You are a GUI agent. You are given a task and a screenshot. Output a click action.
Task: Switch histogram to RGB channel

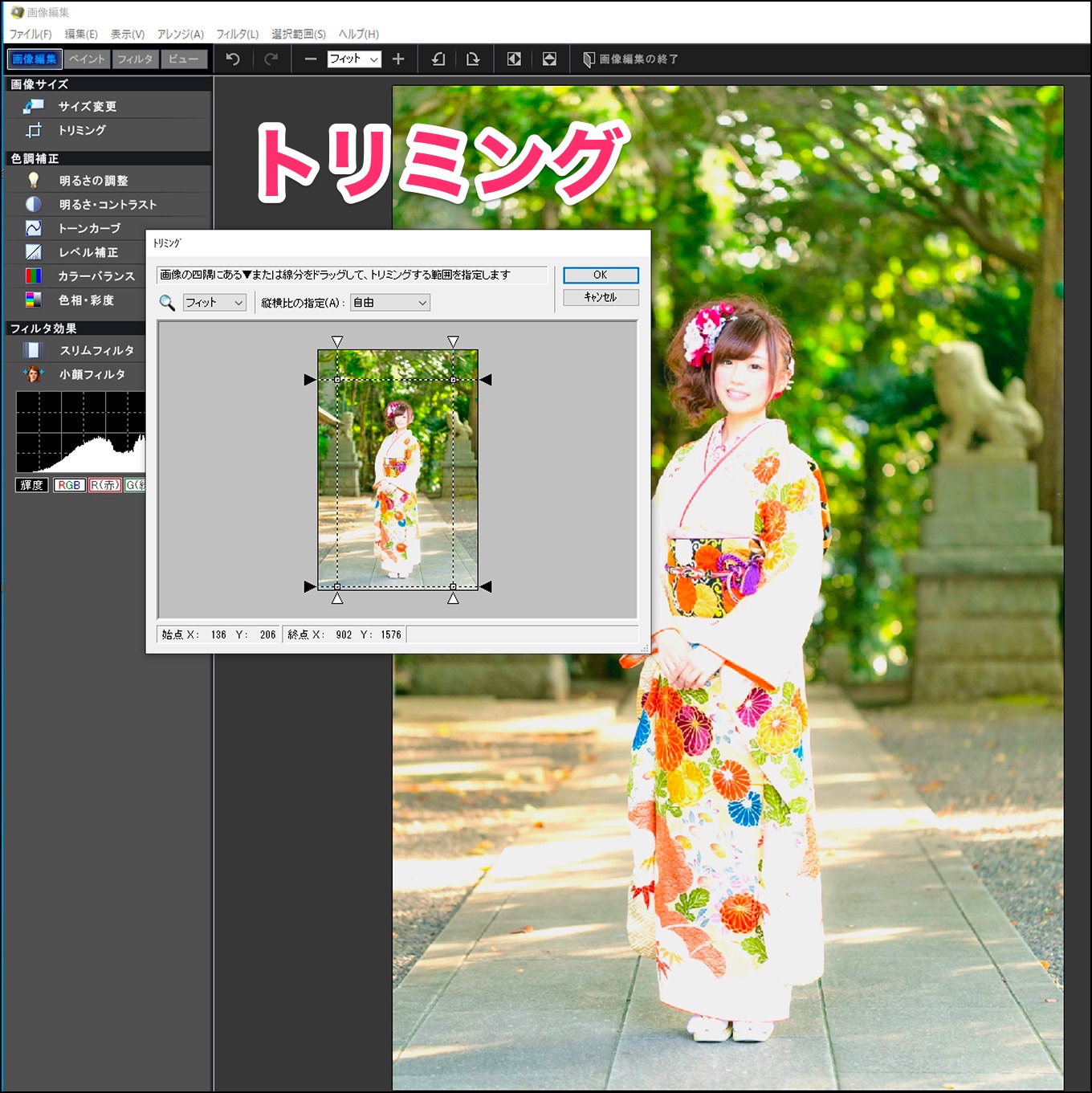coord(69,485)
